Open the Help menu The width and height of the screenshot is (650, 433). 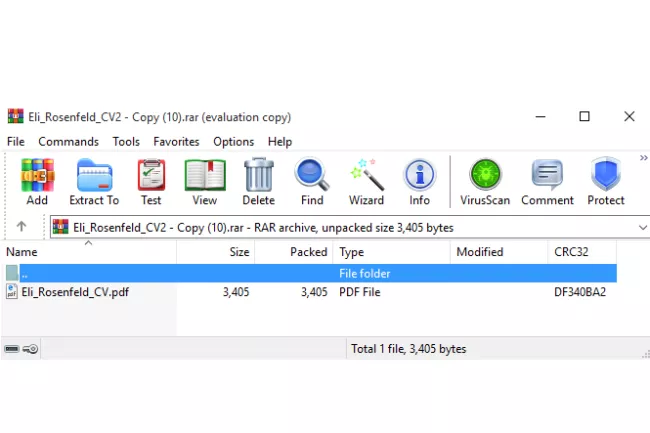click(x=280, y=142)
